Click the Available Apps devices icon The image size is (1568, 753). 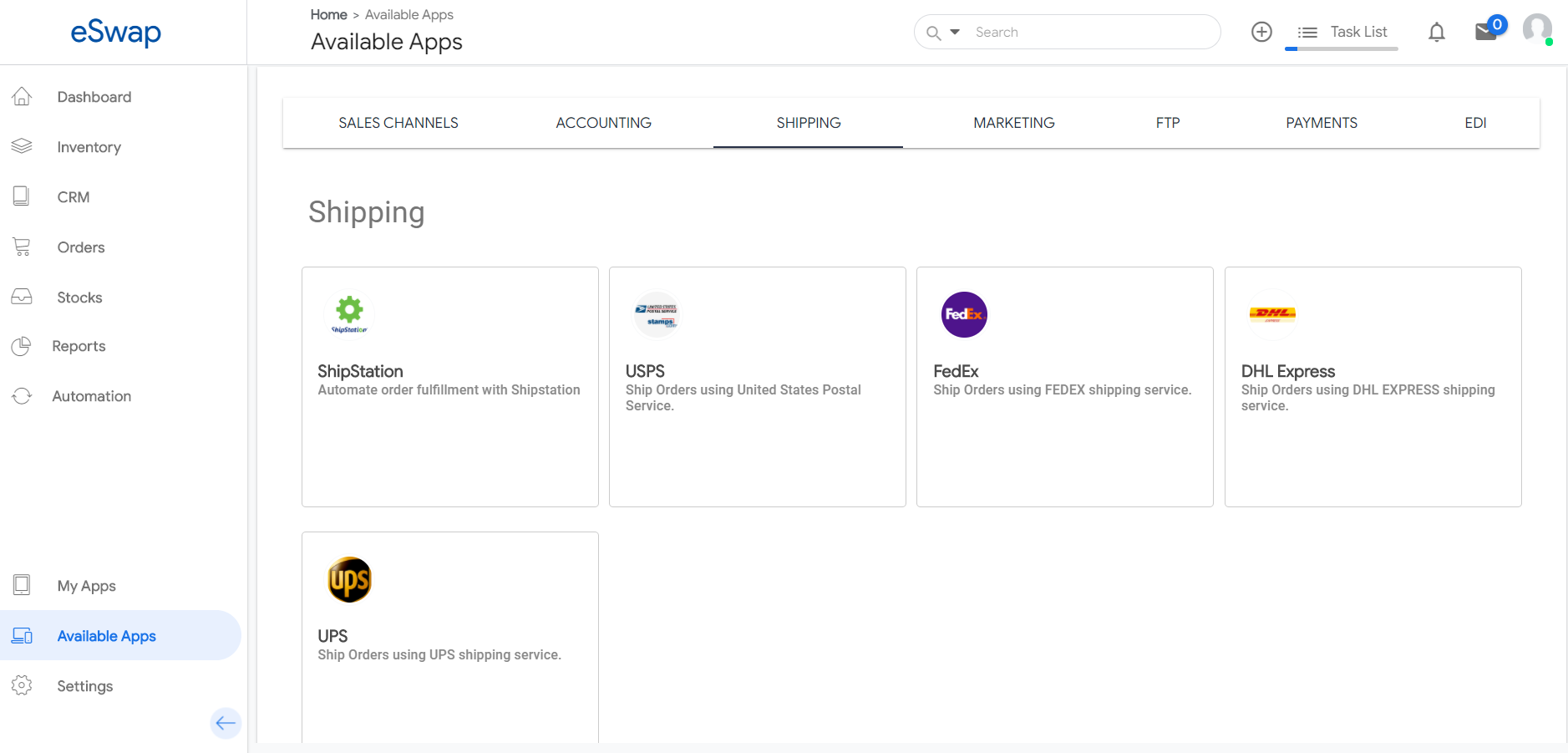pyautogui.click(x=22, y=636)
